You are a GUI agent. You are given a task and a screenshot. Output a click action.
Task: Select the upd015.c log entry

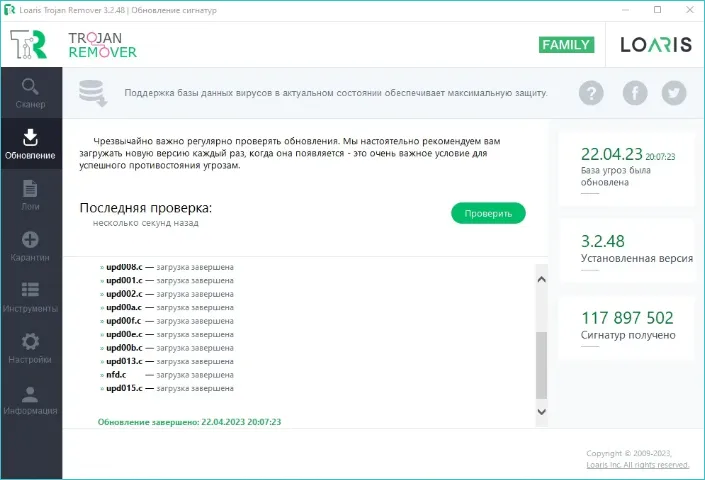[x=167, y=388]
